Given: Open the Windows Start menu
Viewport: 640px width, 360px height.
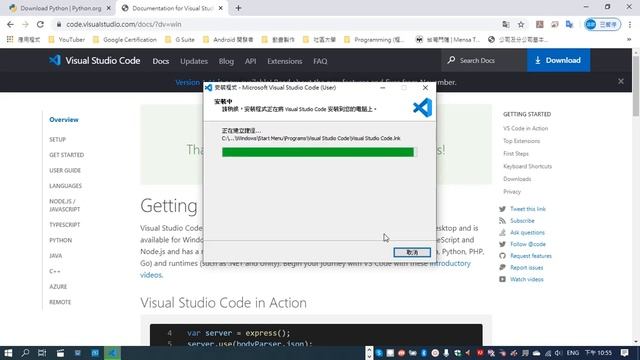Looking at the screenshot, I should (8, 353).
